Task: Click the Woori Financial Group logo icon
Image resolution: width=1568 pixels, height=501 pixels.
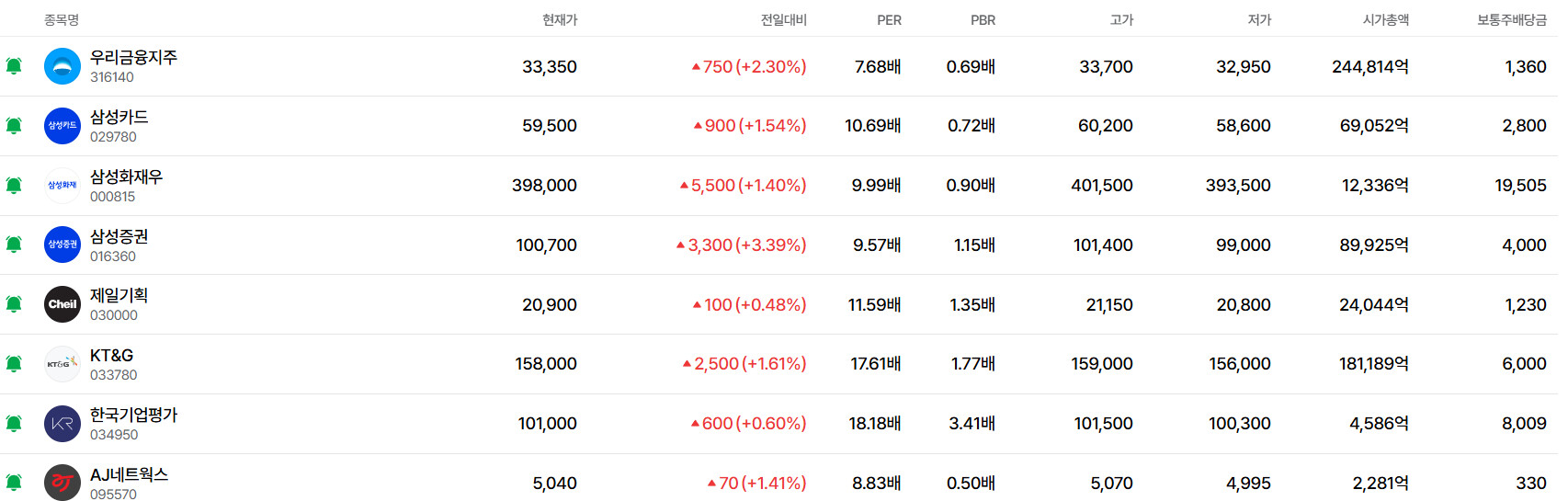Action: pos(62,66)
